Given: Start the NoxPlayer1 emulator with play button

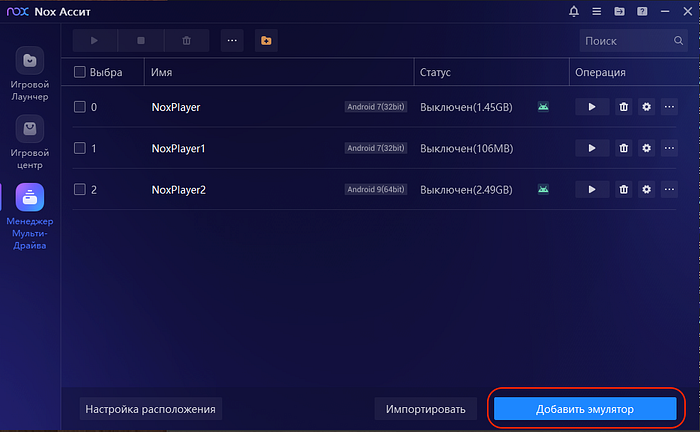Looking at the screenshot, I should click(592, 148).
